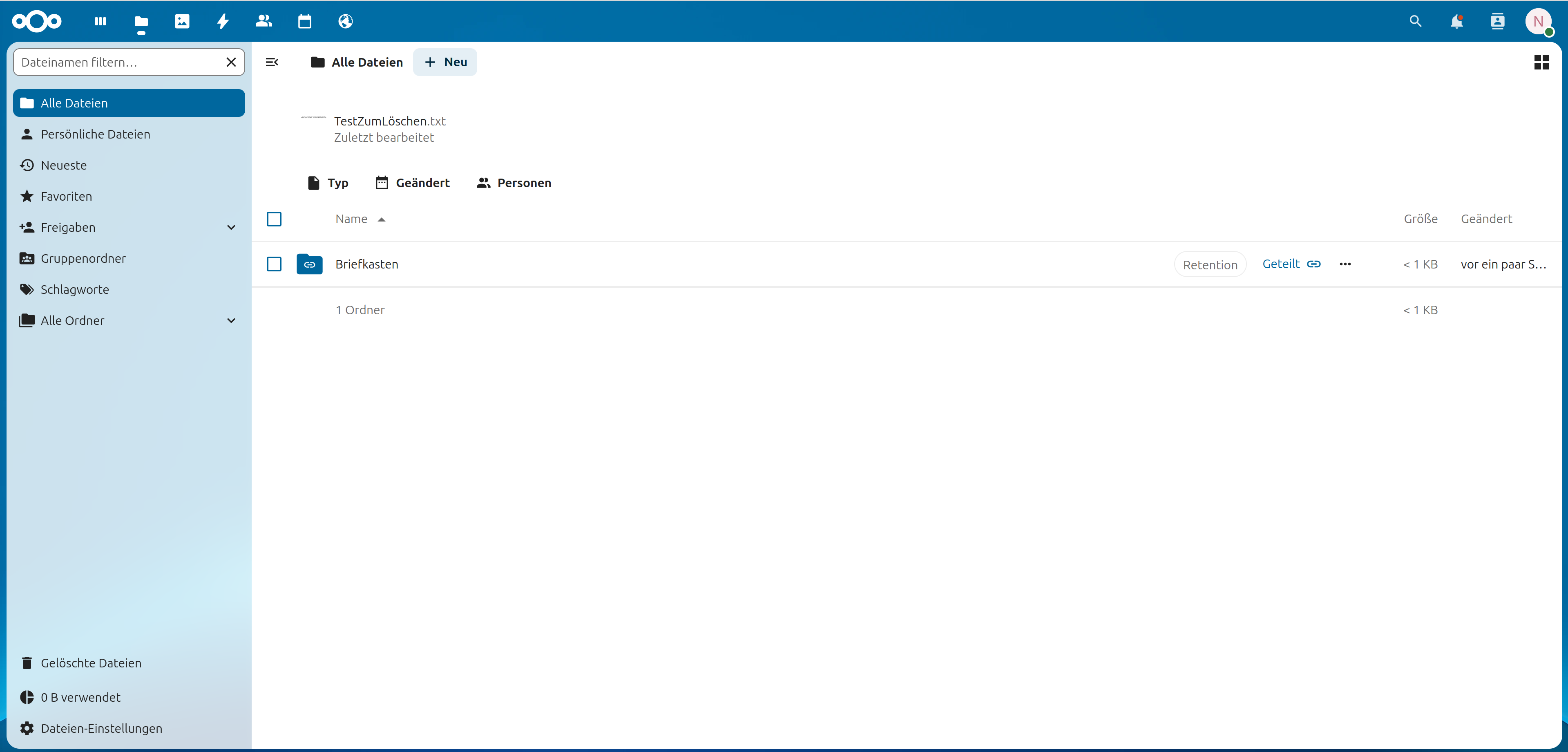This screenshot has width=1568, height=752.
Task: Sort by Name column
Action: click(360, 219)
